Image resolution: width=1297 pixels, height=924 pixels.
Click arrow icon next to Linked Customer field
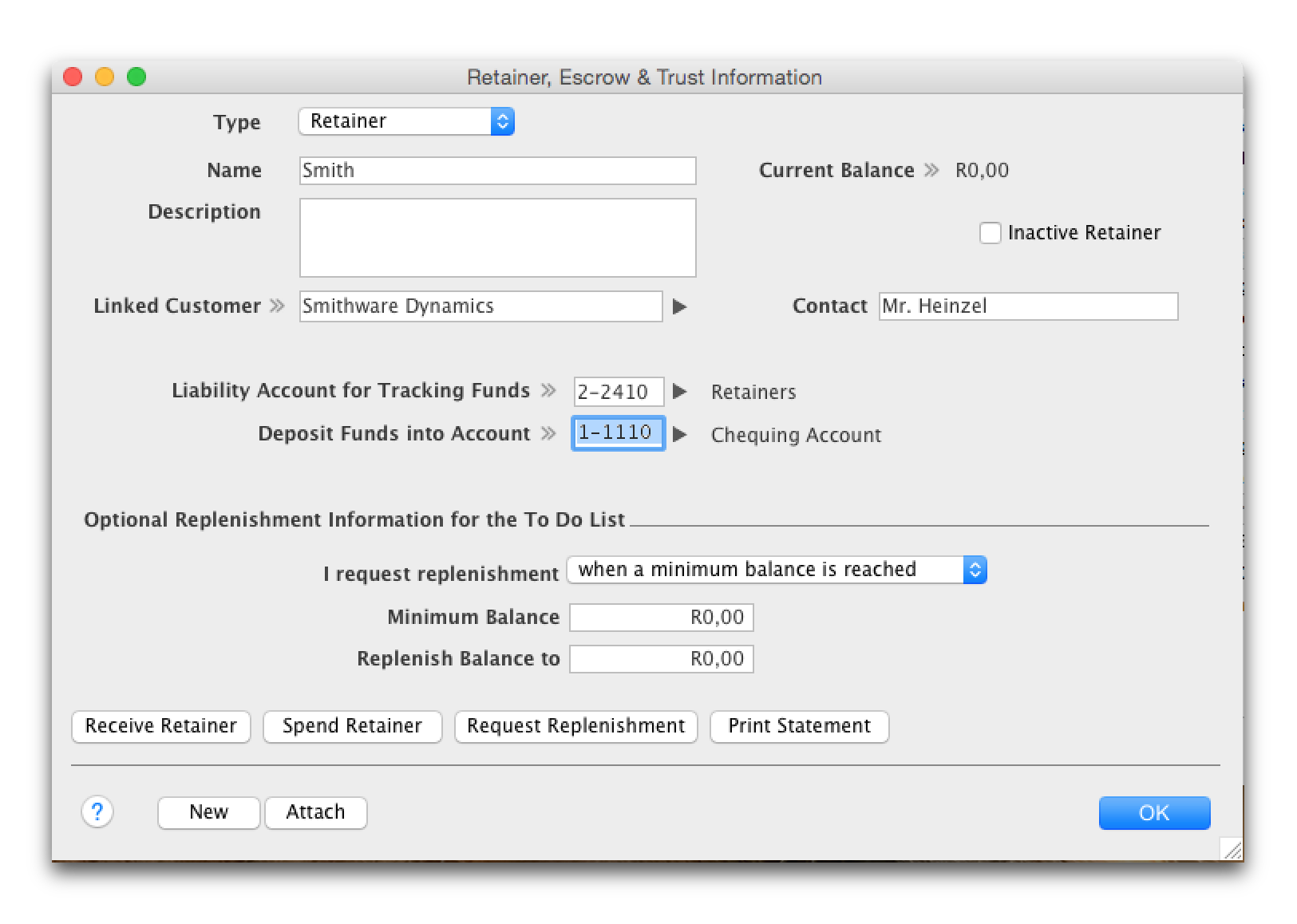click(679, 306)
